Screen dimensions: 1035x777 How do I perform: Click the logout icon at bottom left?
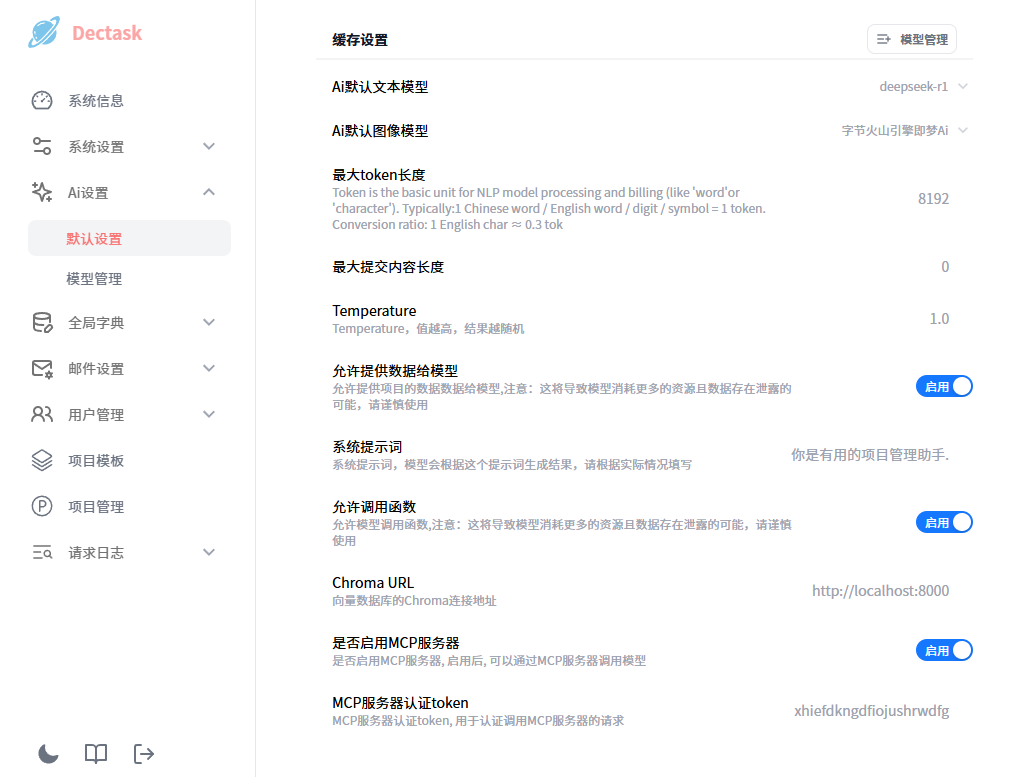click(x=143, y=754)
